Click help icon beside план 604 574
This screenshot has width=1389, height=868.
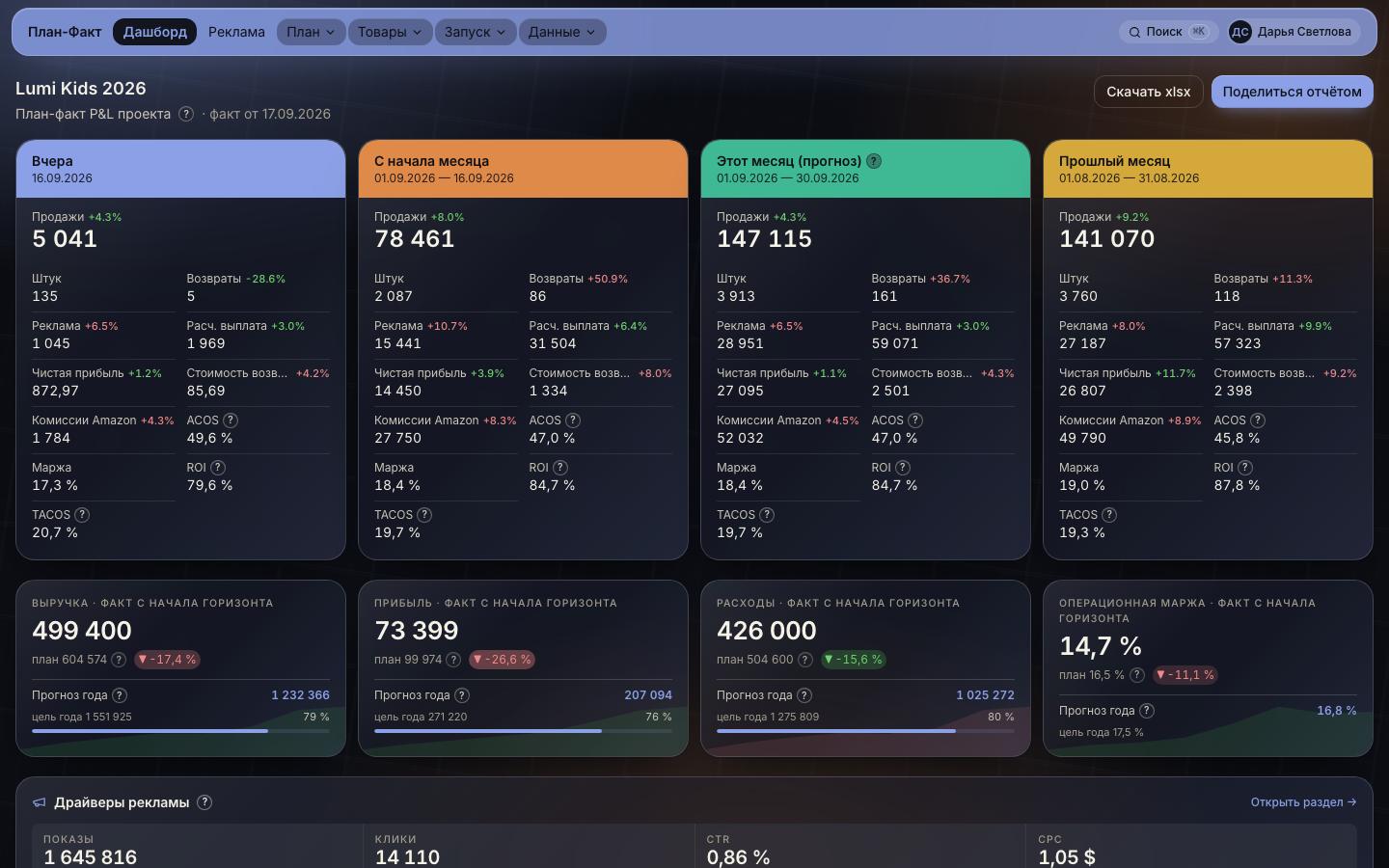coord(119,660)
